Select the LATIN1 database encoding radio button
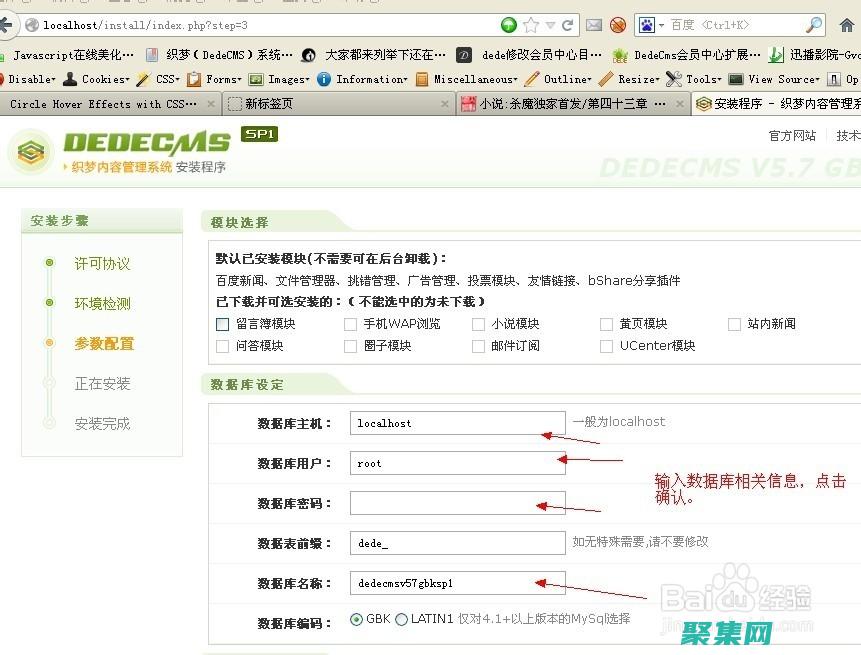 398,618
